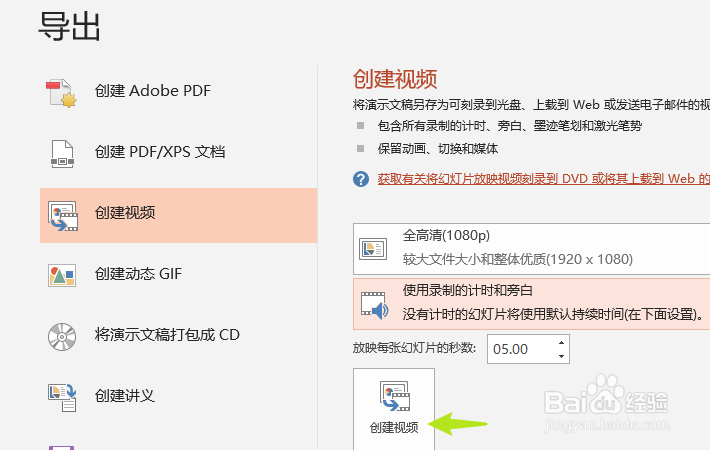
Task: Click the speaker-and-film icon for recorded timings
Action: point(374,305)
